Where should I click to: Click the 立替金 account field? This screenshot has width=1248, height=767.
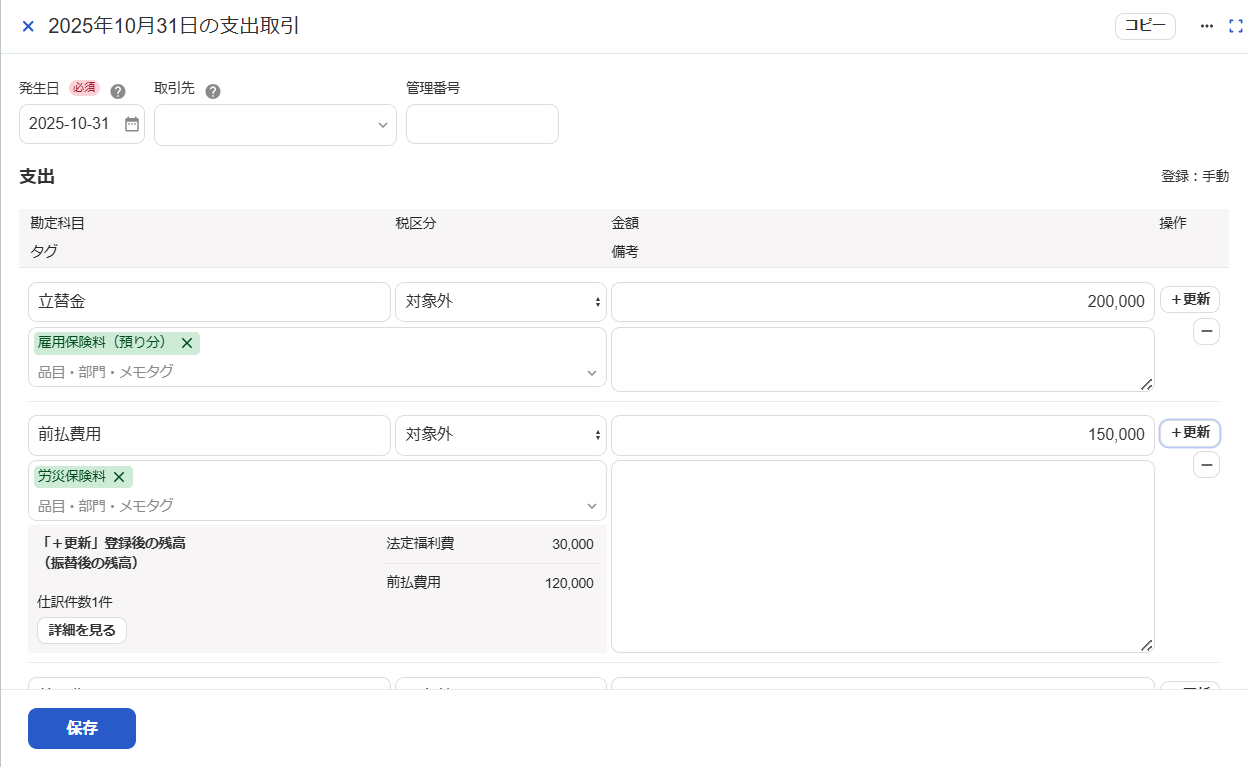tap(209, 301)
